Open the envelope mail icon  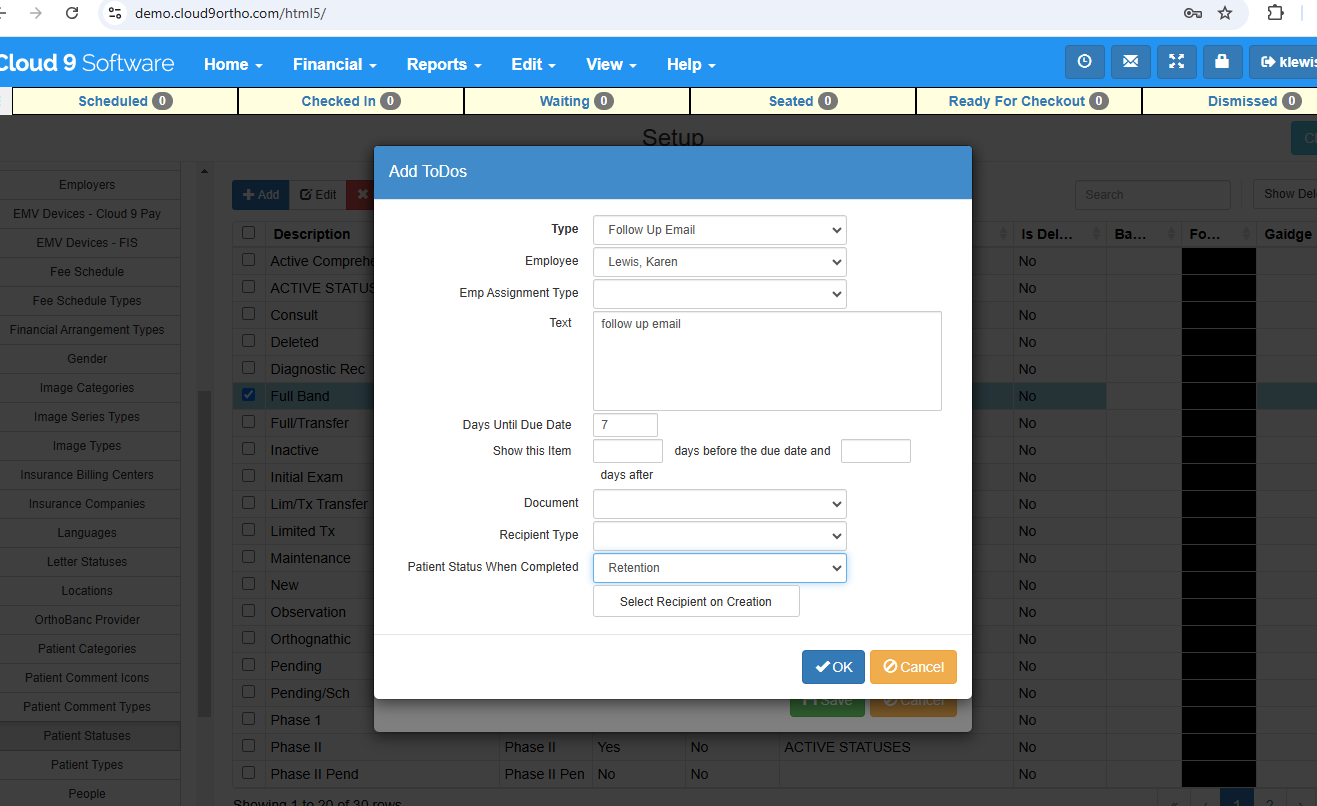click(1130, 62)
